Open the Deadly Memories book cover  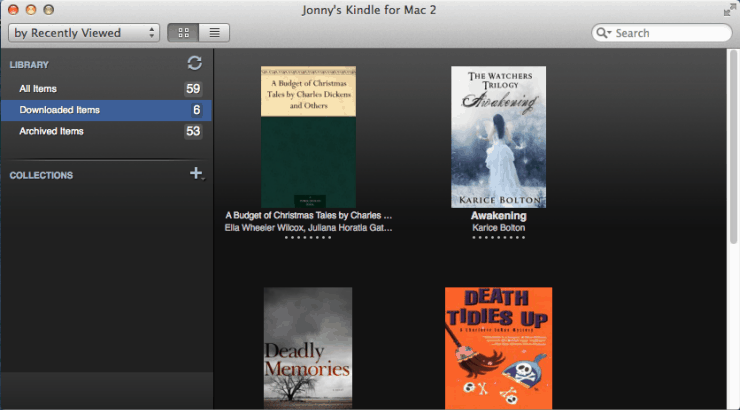click(x=308, y=348)
